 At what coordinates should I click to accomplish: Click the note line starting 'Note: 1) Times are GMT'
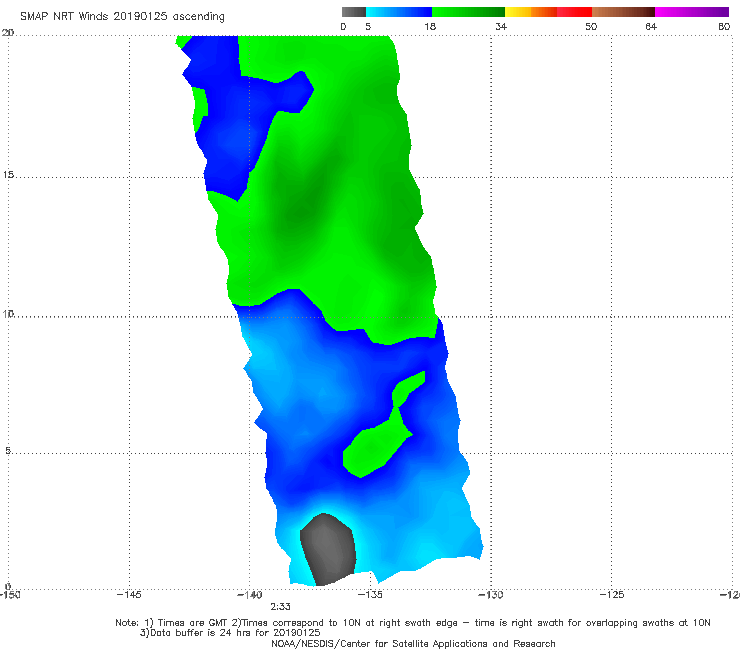[x=413, y=623]
